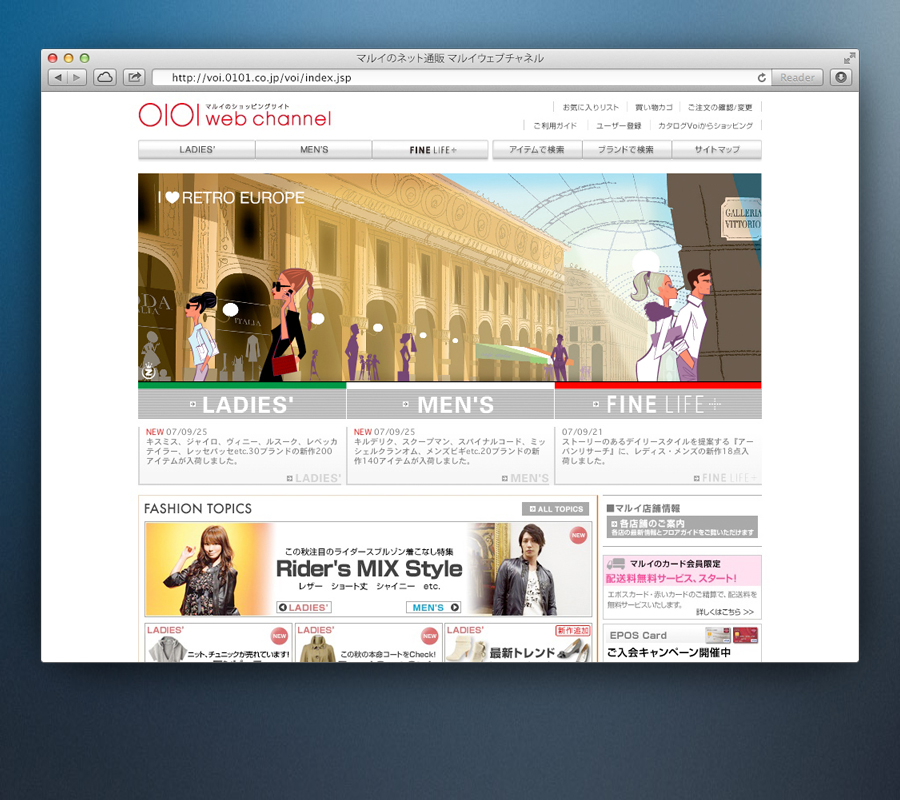Open the 買い物カゴ shopping cart link
Screen dimensions: 900x800
(x=653, y=107)
